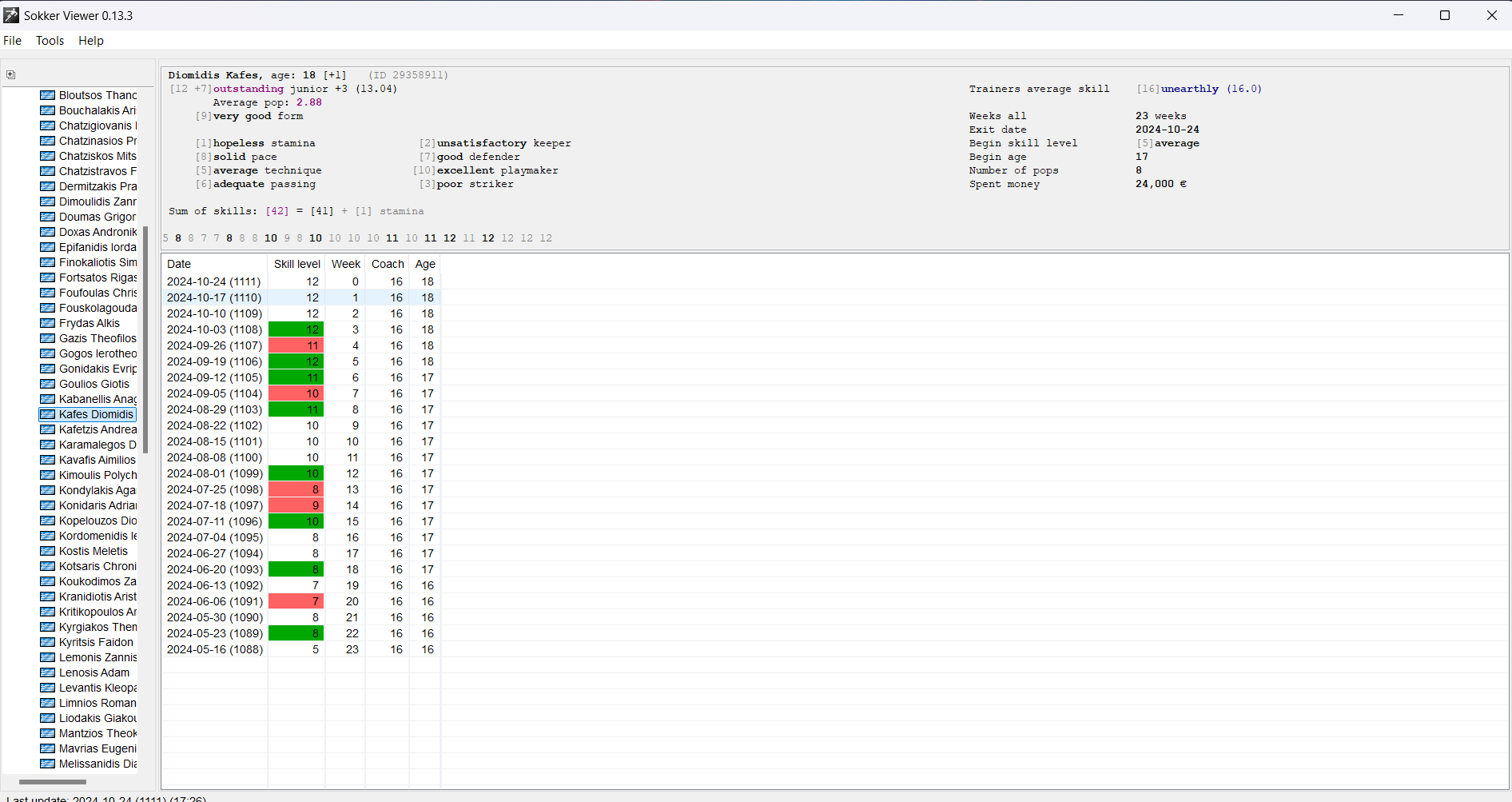The height and width of the screenshot is (802, 1512).
Task: Click the junior list horizontal scrollbar
Action: click(53, 782)
